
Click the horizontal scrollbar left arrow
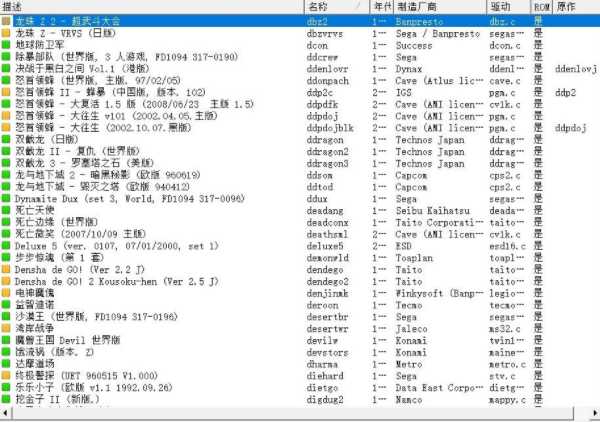tap(5, 413)
